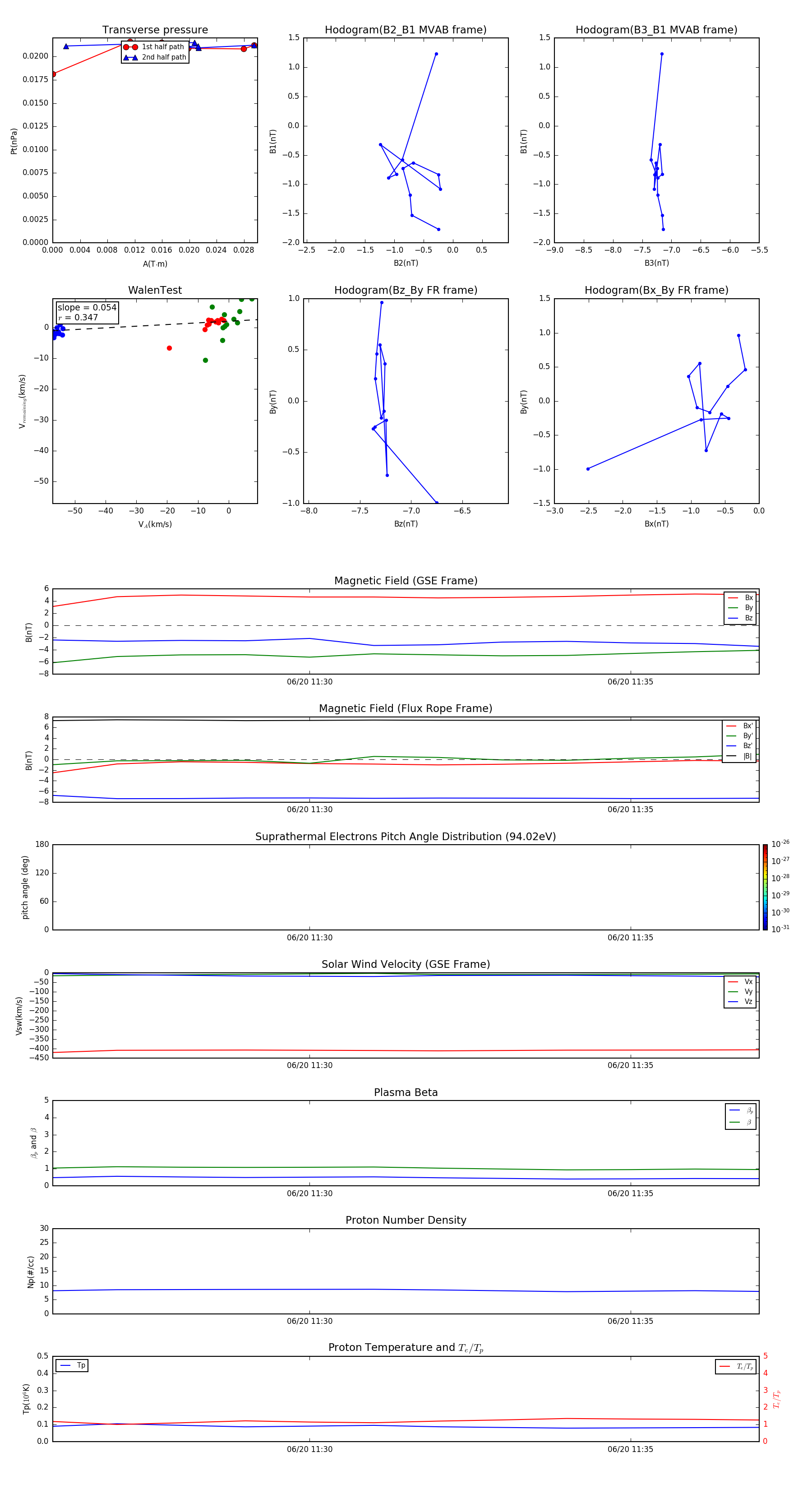Viewport: 812px width, 1489px height.
Task: Click the 'Bx(nT)' x-axis label
Action: [656, 524]
